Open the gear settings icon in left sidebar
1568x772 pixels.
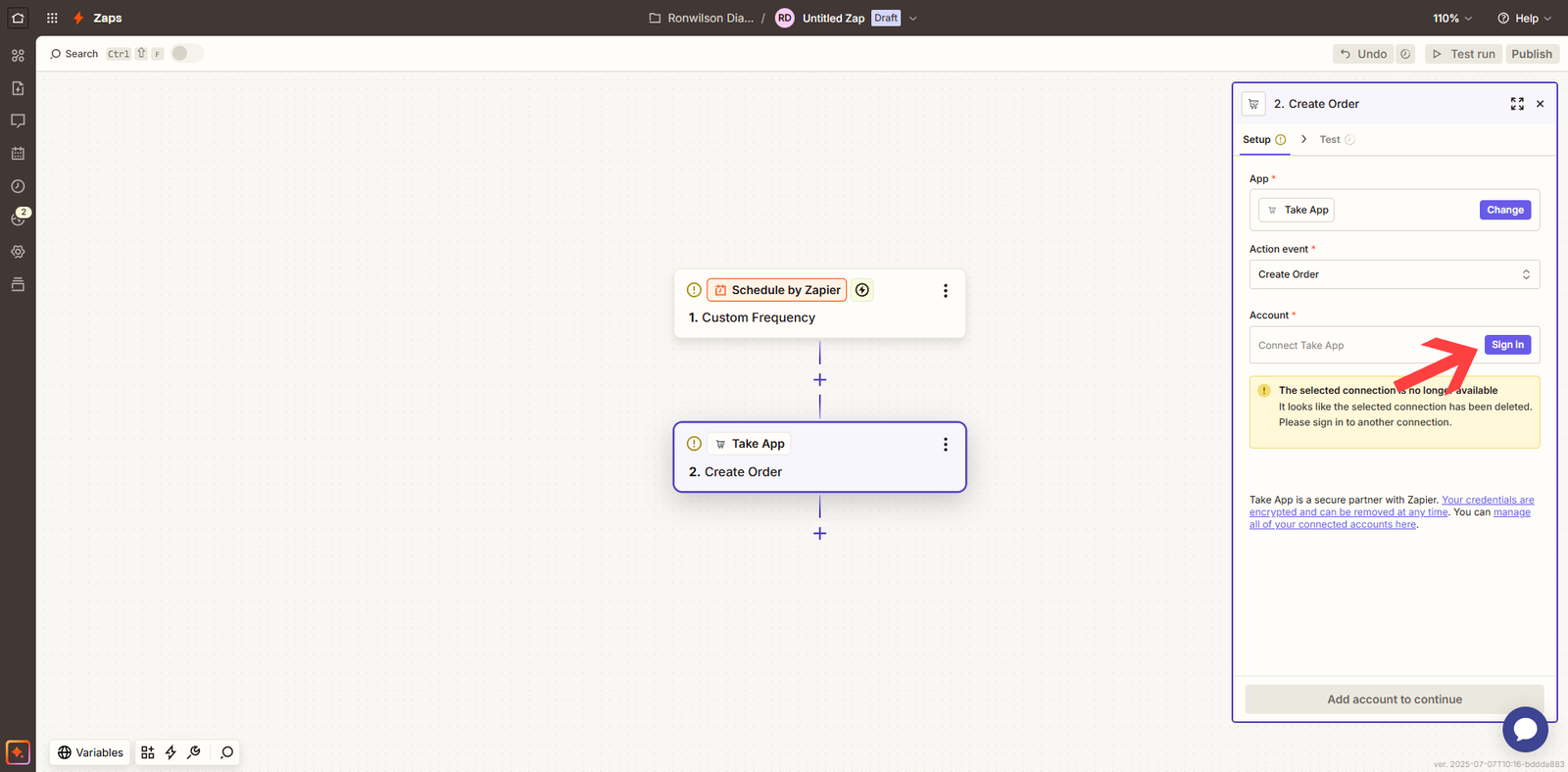coord(18,252)
